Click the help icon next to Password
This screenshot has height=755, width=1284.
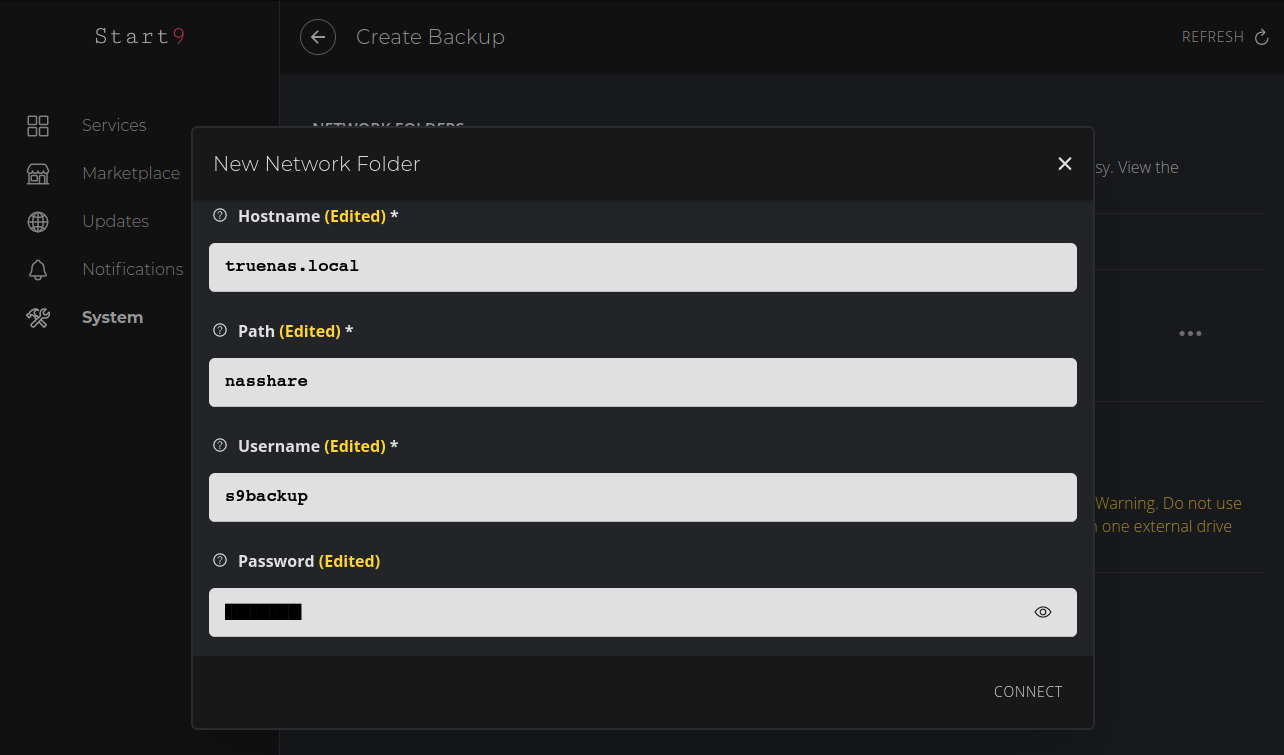click(221, 561)
